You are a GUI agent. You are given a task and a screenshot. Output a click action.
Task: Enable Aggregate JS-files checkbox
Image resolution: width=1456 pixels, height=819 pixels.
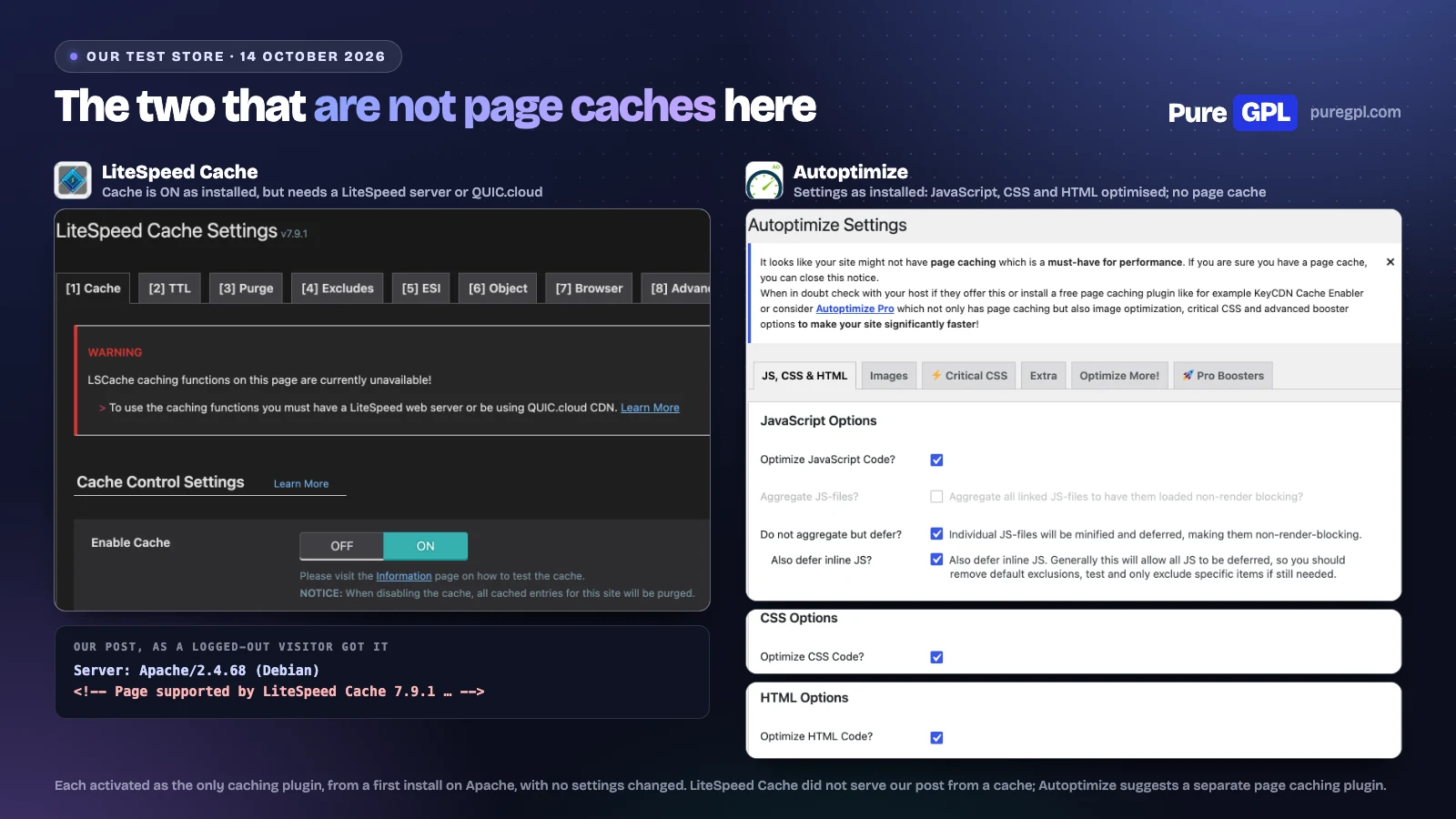click(x=936, y=497)
